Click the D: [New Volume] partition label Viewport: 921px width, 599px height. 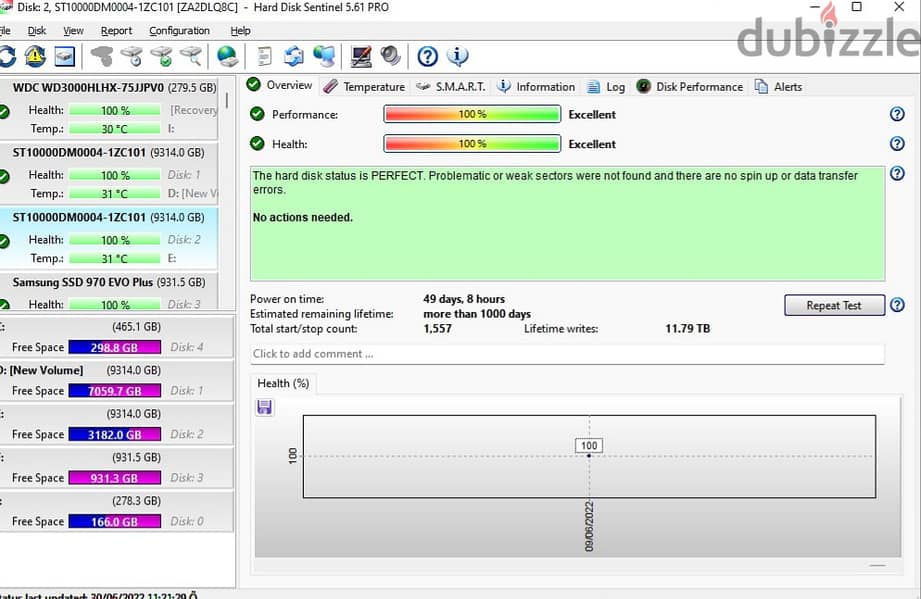click(x=42, y=370)
